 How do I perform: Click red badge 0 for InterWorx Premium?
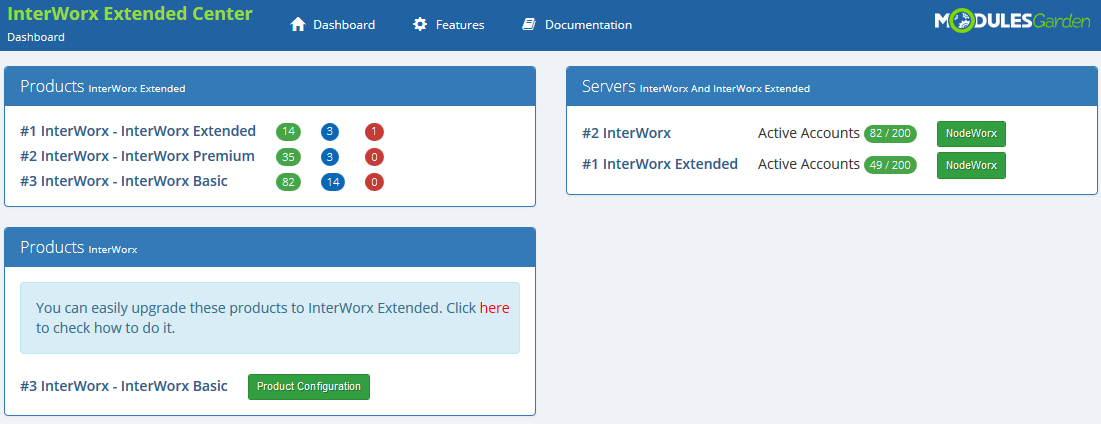tap(374, 157)
